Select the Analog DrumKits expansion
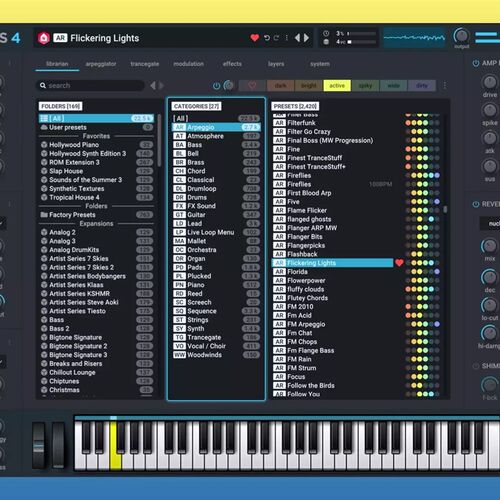500x500 pixels. (96, 250)
